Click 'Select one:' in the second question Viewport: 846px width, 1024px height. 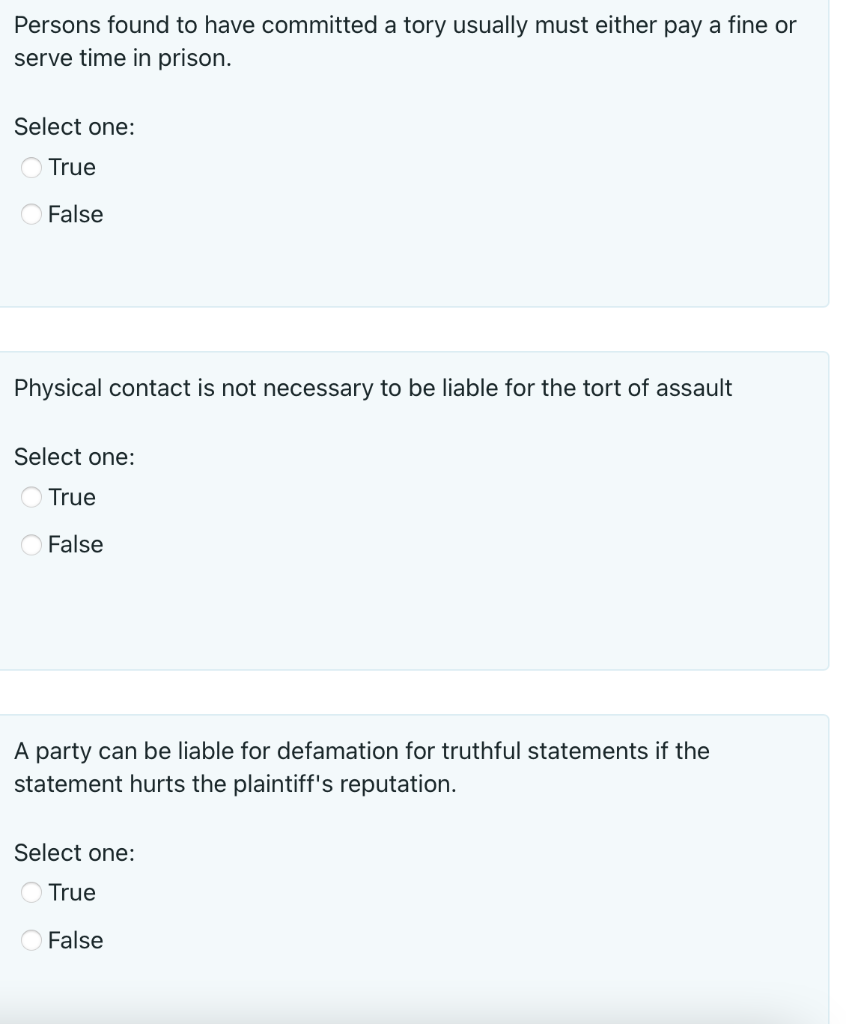tap(74, 456)
